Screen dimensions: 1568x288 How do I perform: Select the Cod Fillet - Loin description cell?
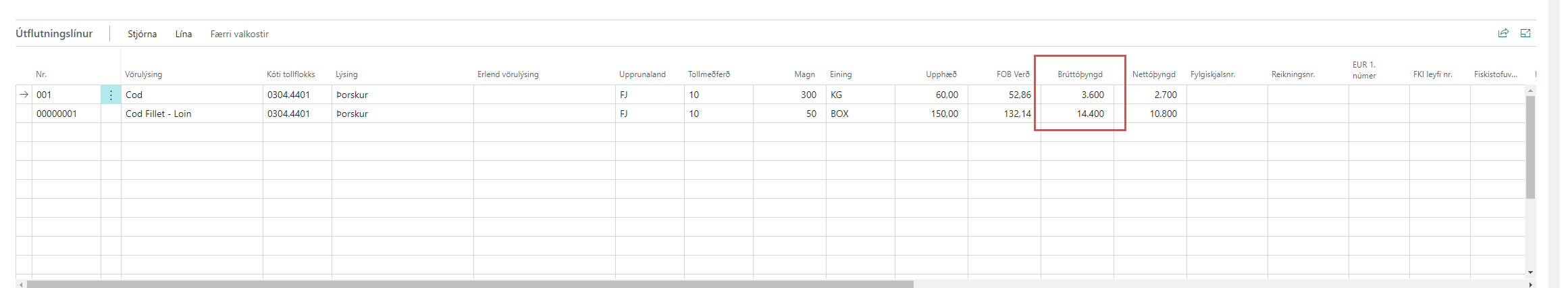(x=159, y=114)
